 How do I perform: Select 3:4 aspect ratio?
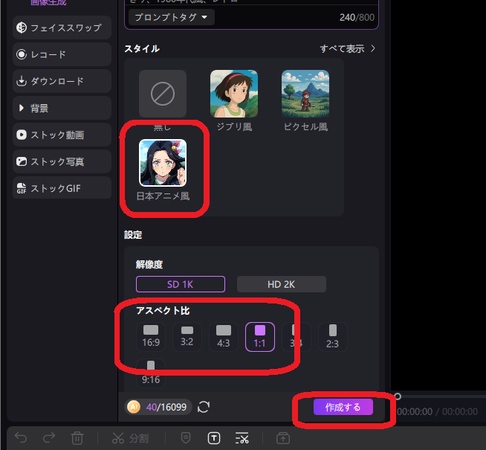296,337
